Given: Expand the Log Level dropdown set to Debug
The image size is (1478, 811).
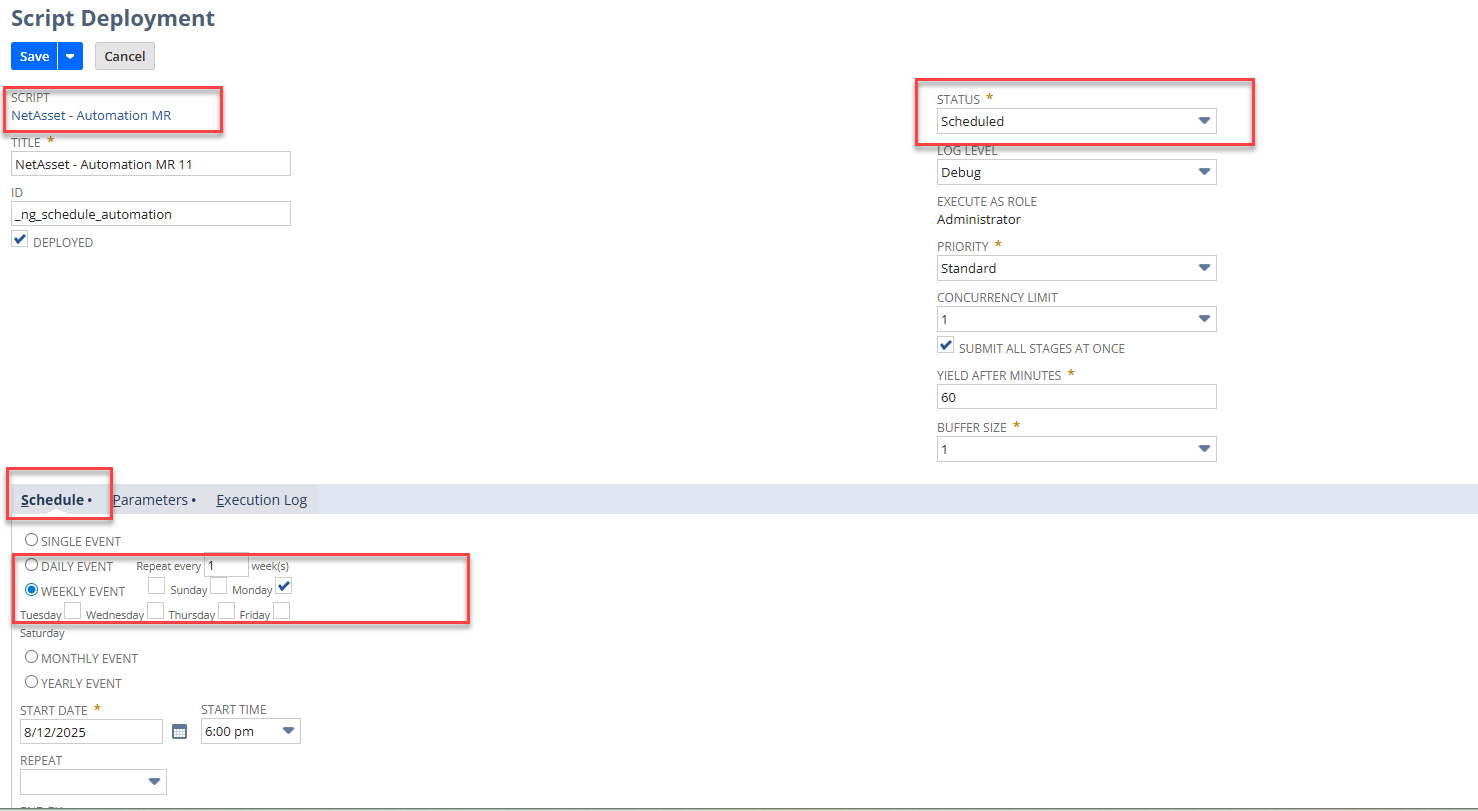Looking at the screenshot, I should point(1076,172).
